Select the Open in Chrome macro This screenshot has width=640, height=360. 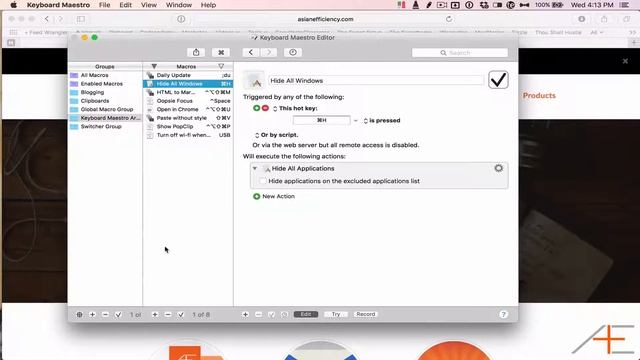[188, 109]
